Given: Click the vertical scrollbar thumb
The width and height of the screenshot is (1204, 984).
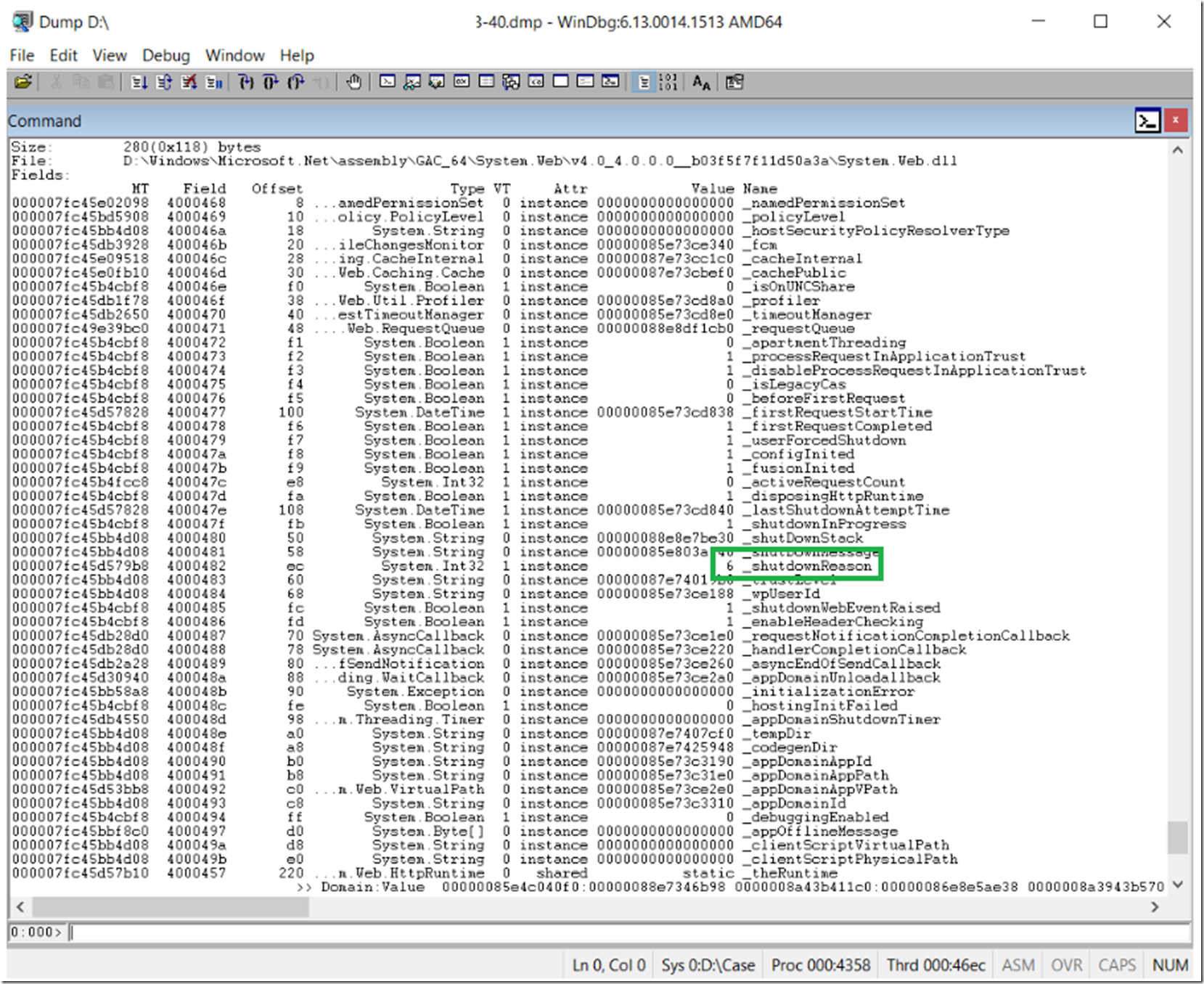Looking at the screenshot, I should click(x=1177, y=837).
